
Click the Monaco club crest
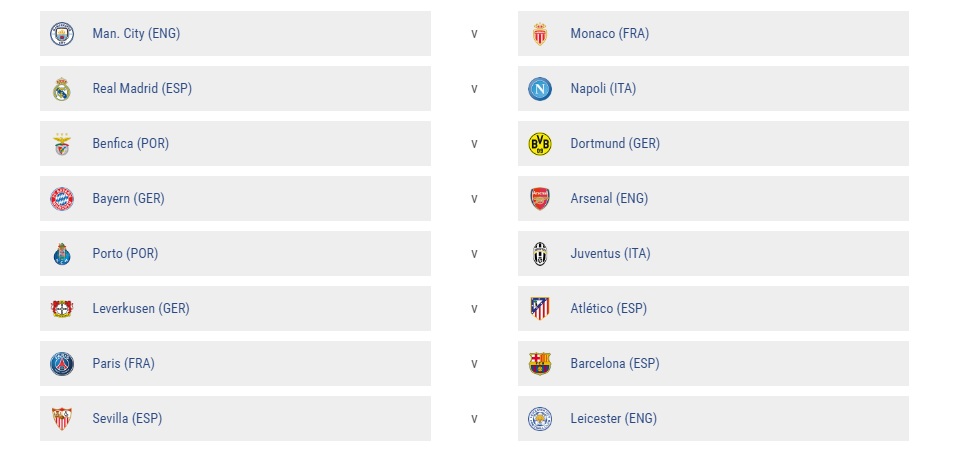coord(540,34)
